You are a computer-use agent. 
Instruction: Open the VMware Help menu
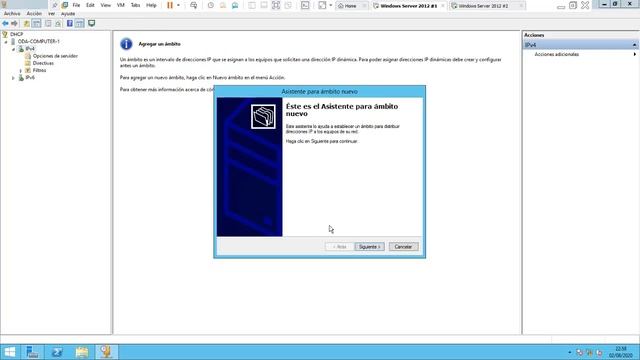(151, 5)
